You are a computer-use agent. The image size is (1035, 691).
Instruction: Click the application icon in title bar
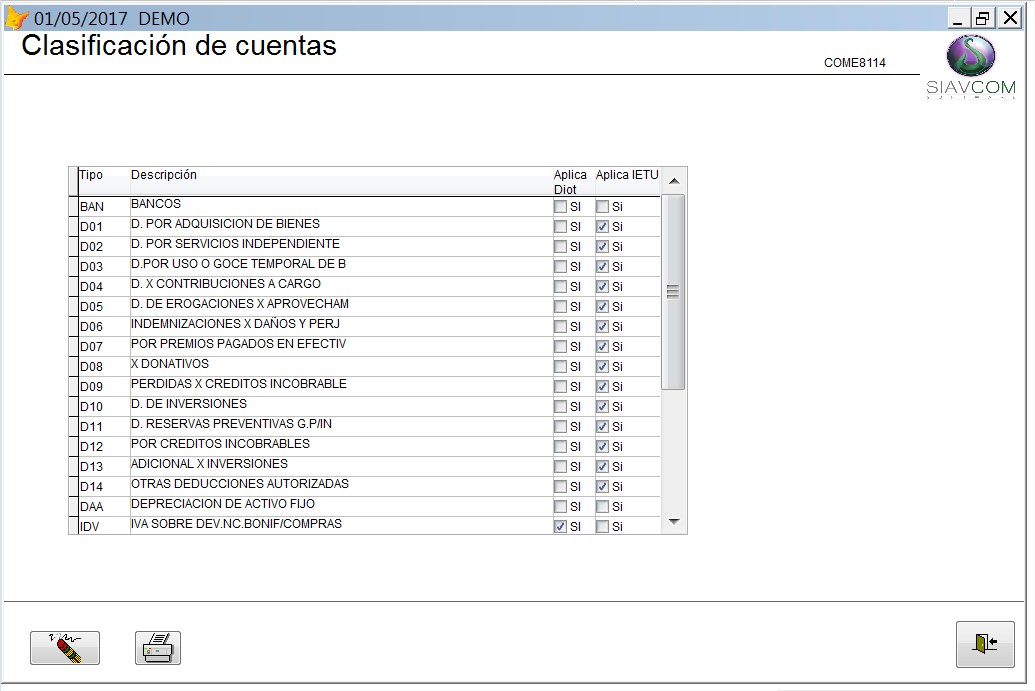click(x=17, y=18)
